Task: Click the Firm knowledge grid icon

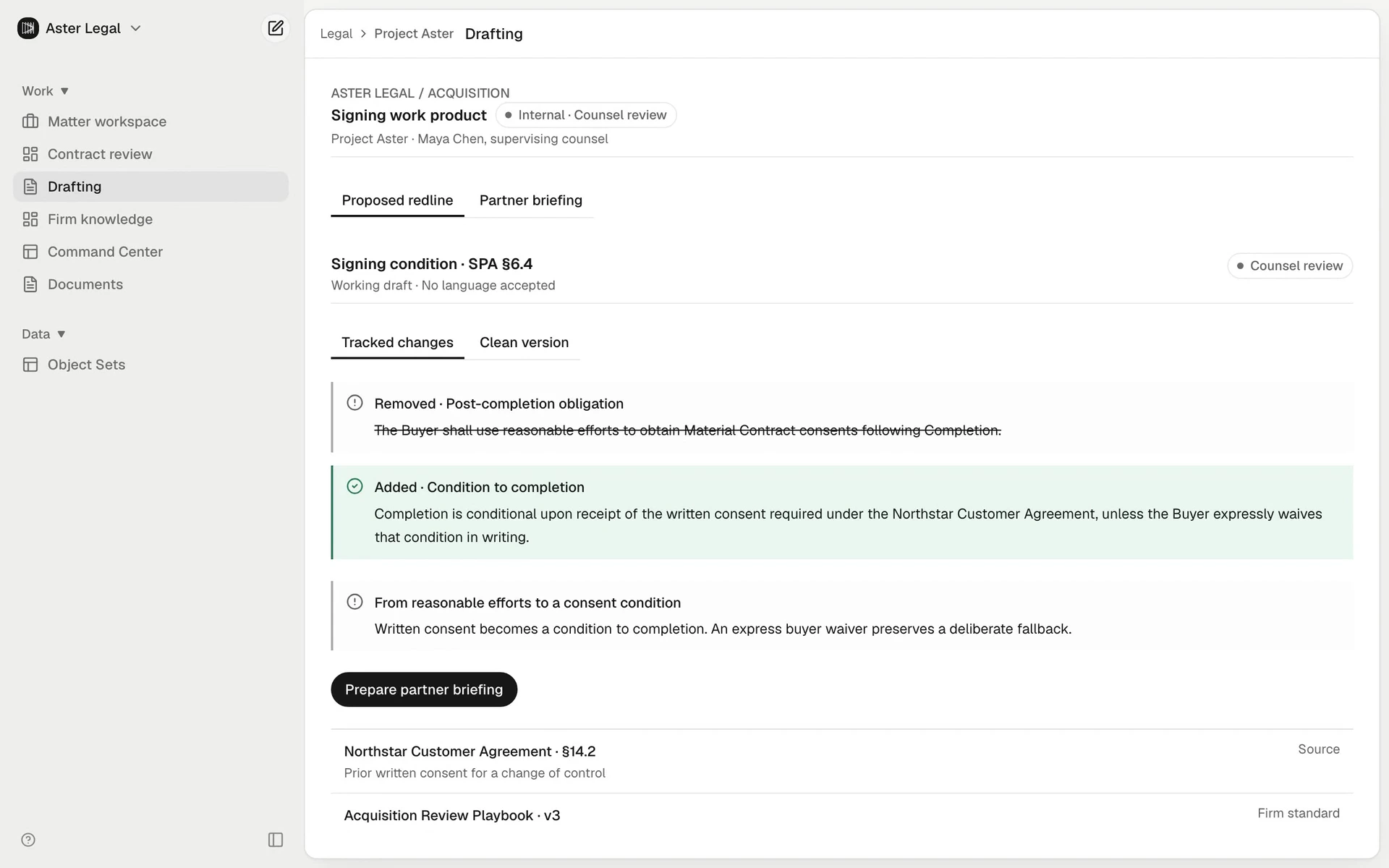Action: pos(30,219)
